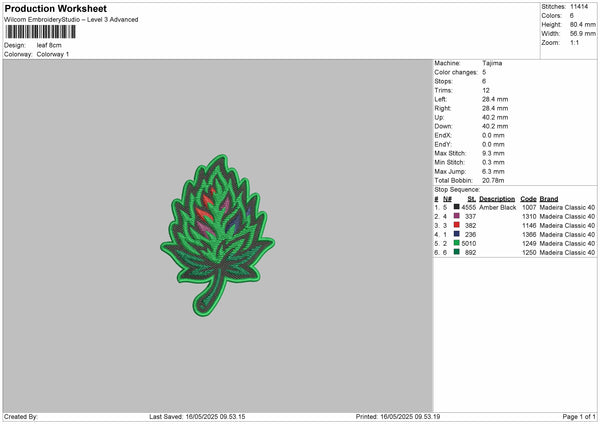Click the purple swatch for code 1310
Viewport: 600px width, 424px height.
pyautogui.click(x=457, y=216)
